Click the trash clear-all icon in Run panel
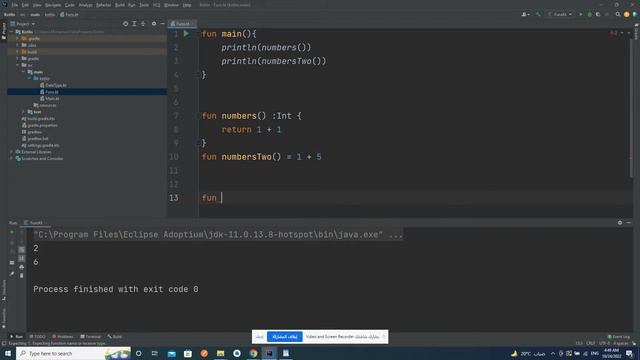 pyautogui.click(x=22, y=276)
